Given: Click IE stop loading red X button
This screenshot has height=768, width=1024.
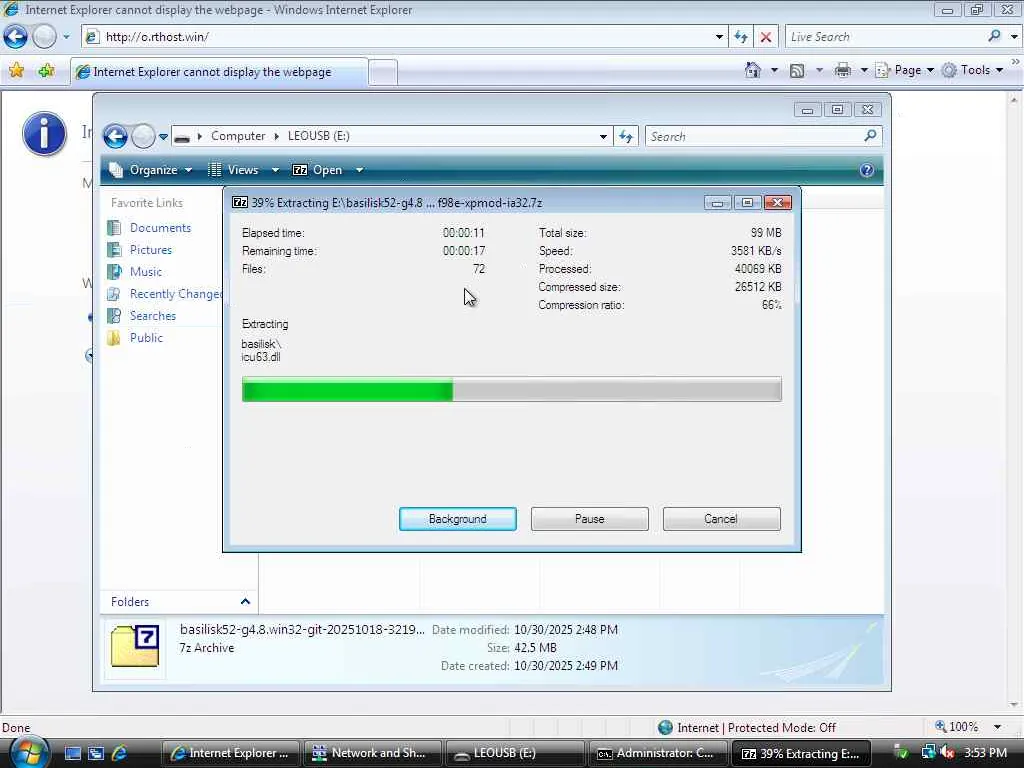Looking at the screenshot, I should 766,37.
